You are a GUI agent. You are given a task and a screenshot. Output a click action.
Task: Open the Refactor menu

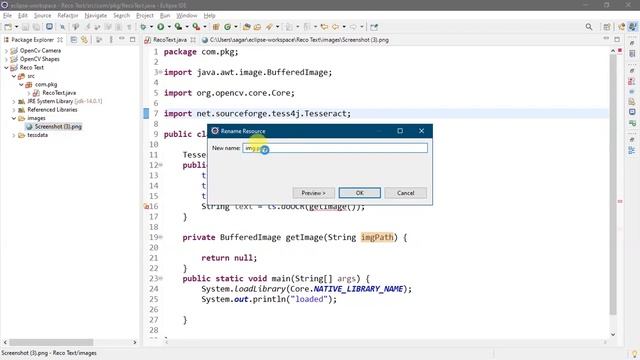point(68,16)
